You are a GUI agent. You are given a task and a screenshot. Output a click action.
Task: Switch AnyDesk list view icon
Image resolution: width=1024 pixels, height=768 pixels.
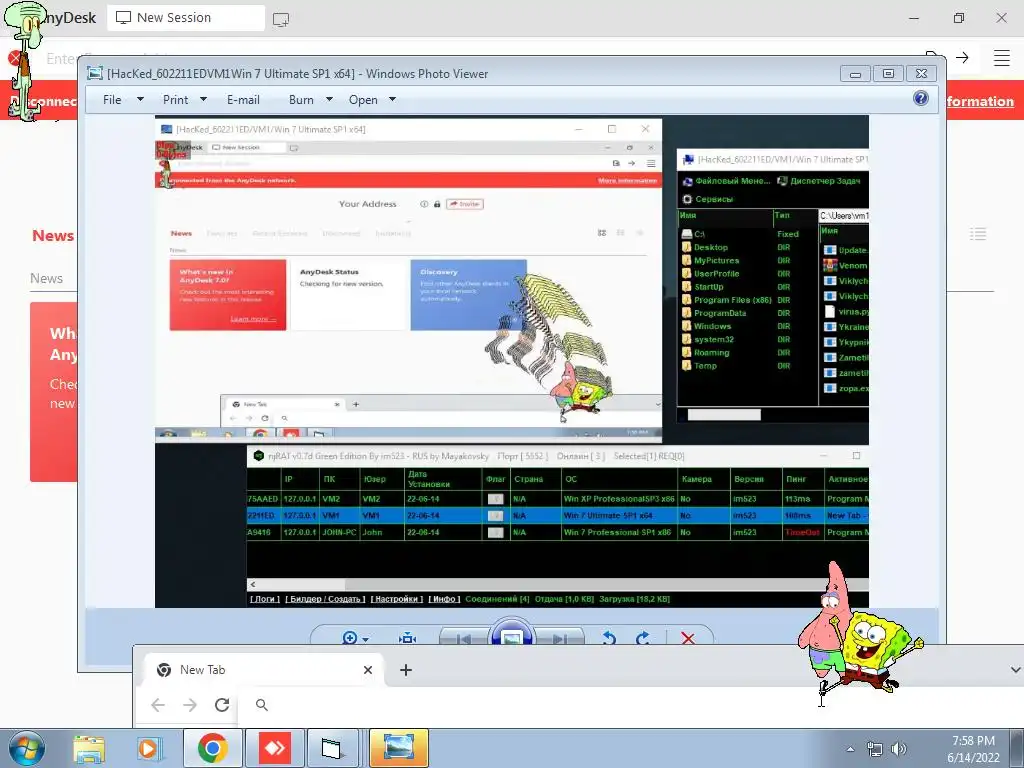pyautogui.click(x=978, y=234)
